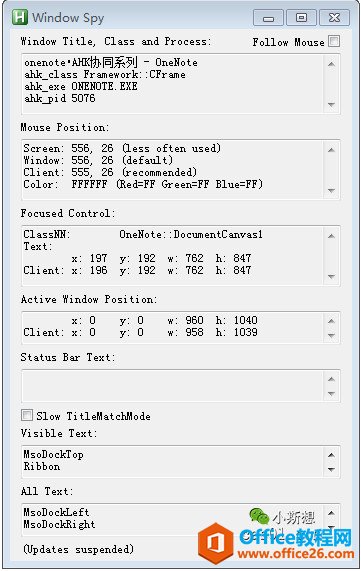Click Status Bar Text down arrow
Image resolution: width=361 pixels, height=571 pixels.
click(331, 394)
